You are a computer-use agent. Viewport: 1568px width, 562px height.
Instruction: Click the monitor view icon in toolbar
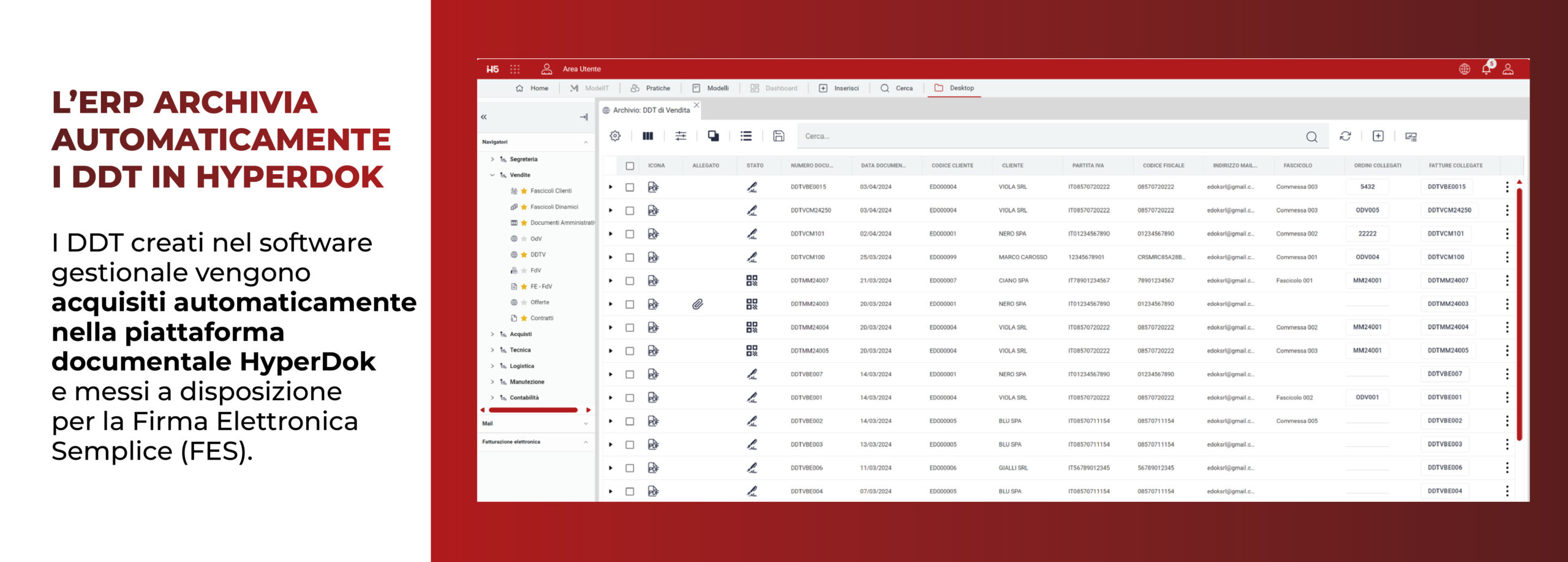click(1411, 137)
